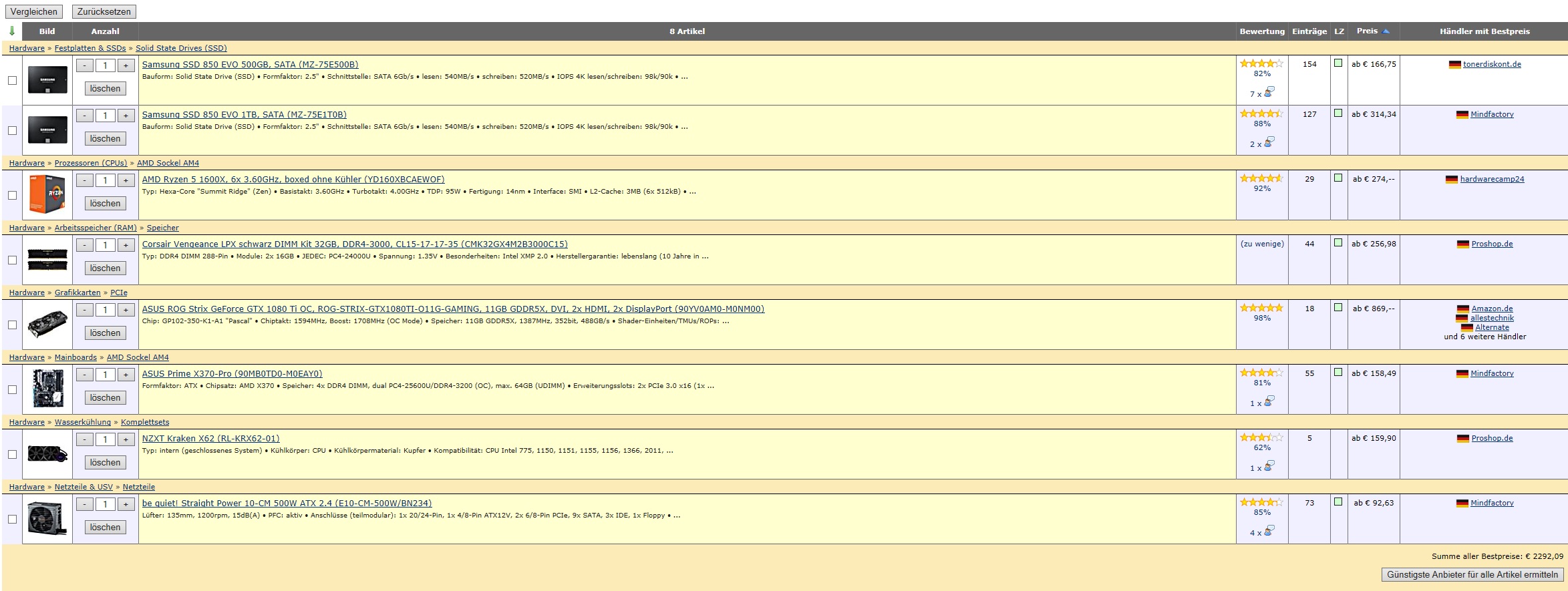Image resolution: width=1568 pixels, height=591 pixels.
Task: Increase quantity of Samsung SSD 850 EVO 500GB
Action: point(126,65)
